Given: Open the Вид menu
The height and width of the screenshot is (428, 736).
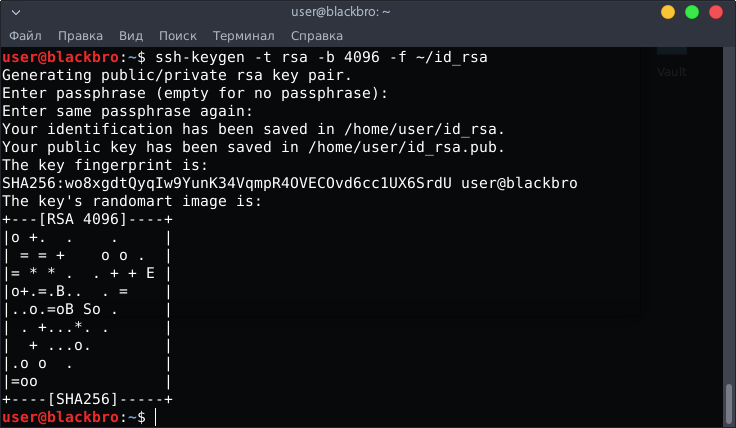Looking at the screenshot, I should [130, 36].
